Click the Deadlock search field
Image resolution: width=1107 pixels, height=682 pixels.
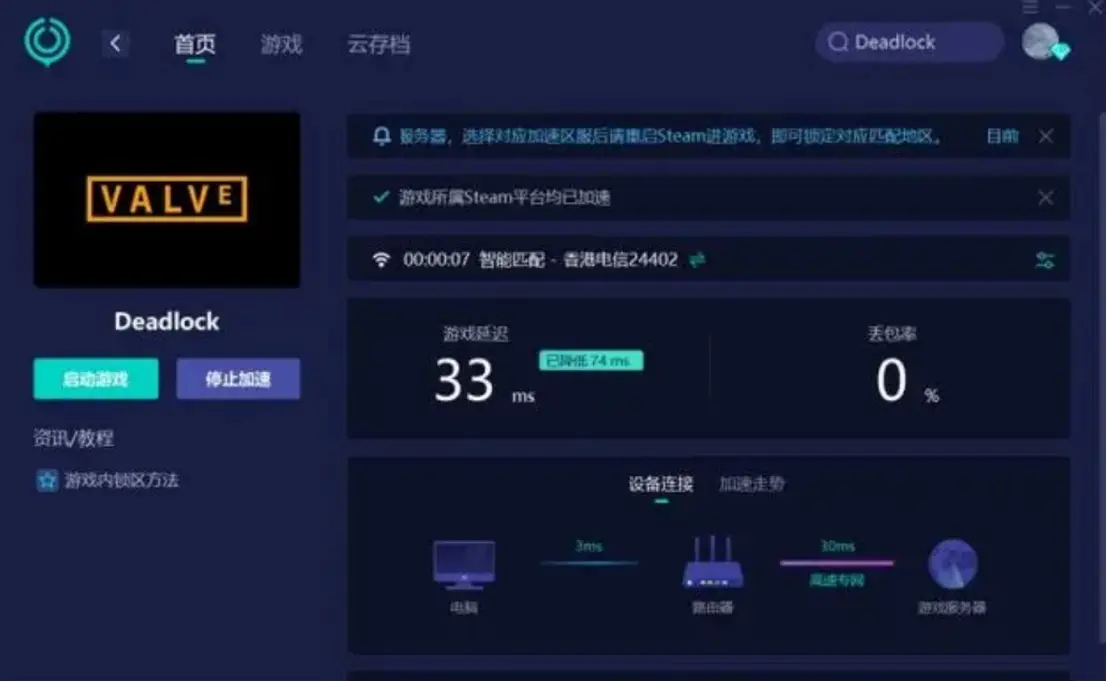point(908,42)
